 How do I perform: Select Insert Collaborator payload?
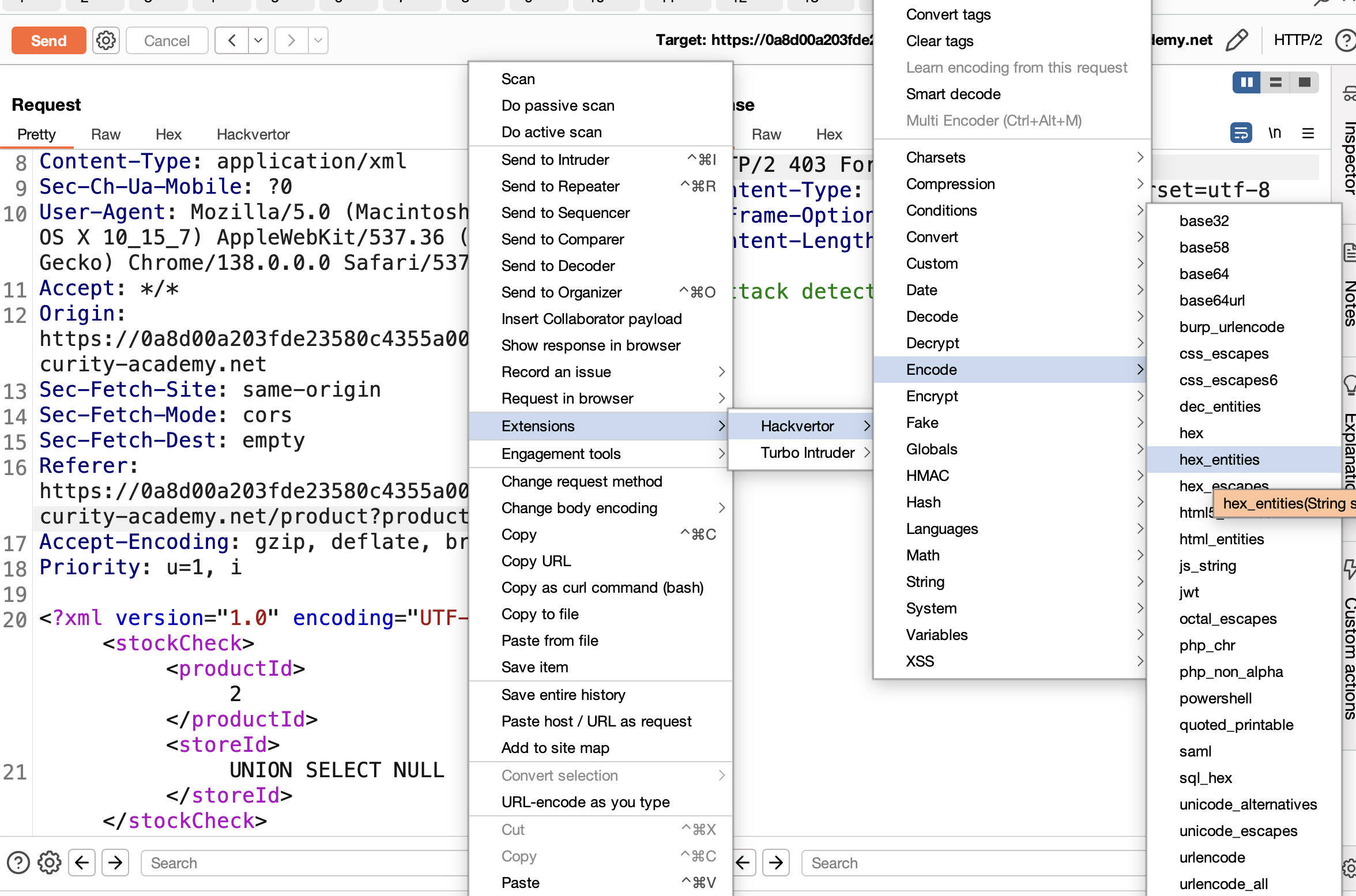coord(601,319)
